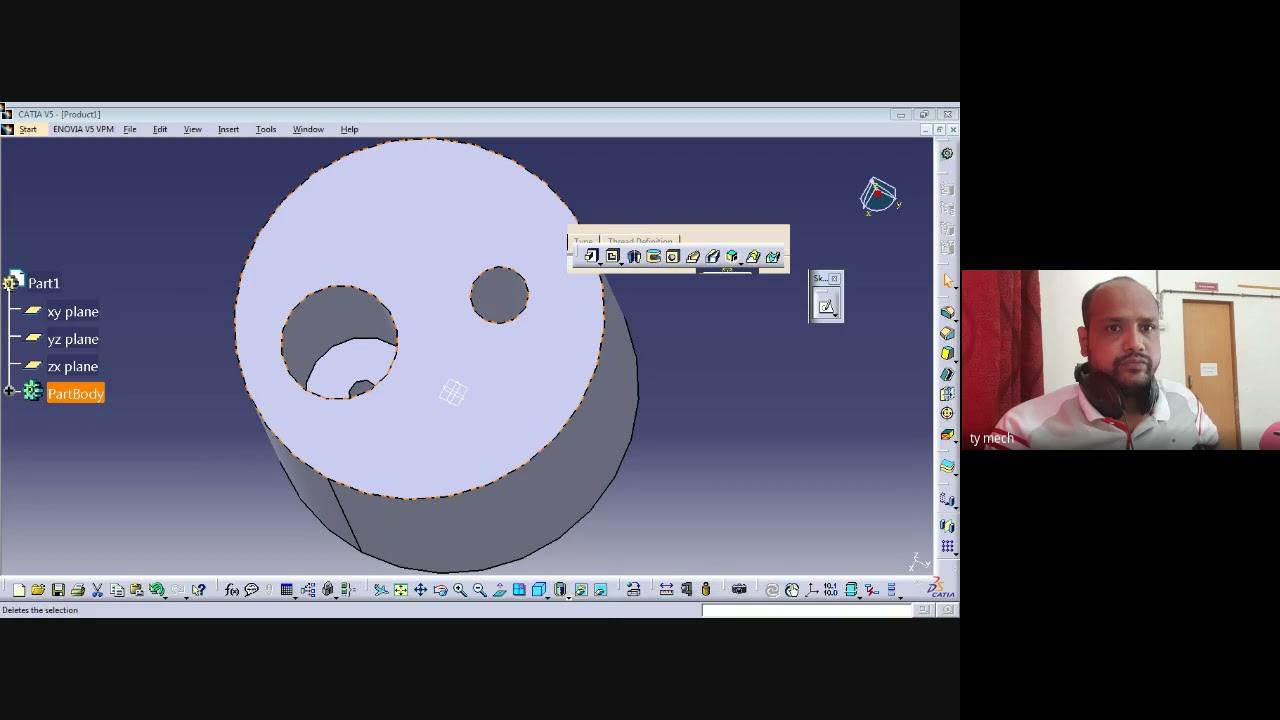This screenshot has height=720, width=1280.
Task: Select PartBody in the tree
Action: click(75, 394)
